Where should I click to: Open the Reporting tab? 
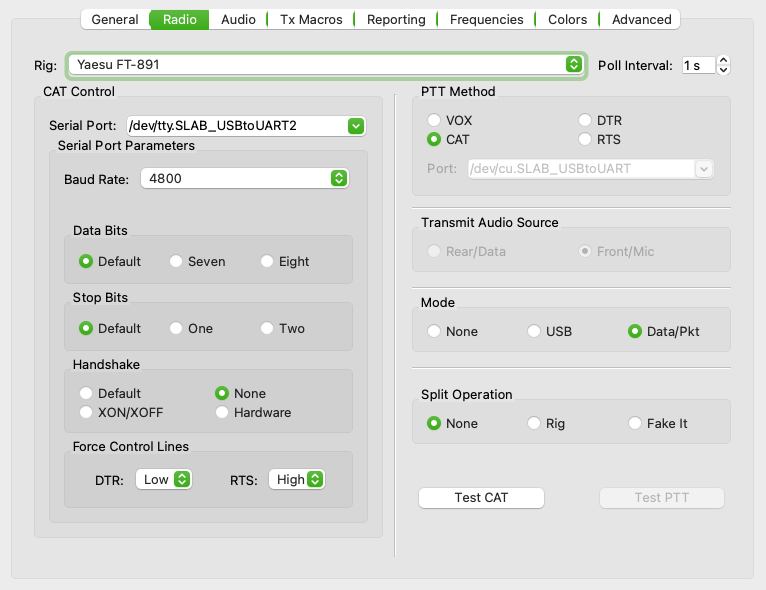pos(396,20)
